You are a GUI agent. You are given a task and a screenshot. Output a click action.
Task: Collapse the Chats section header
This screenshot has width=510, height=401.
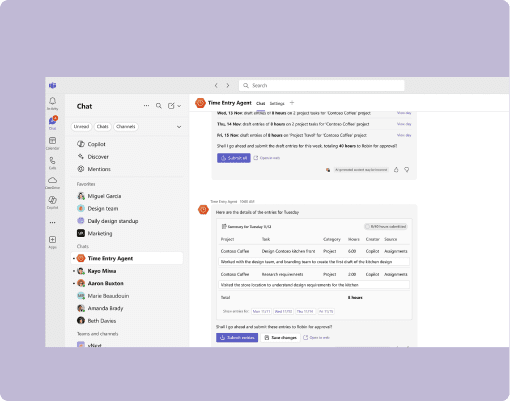coord(83,246)
